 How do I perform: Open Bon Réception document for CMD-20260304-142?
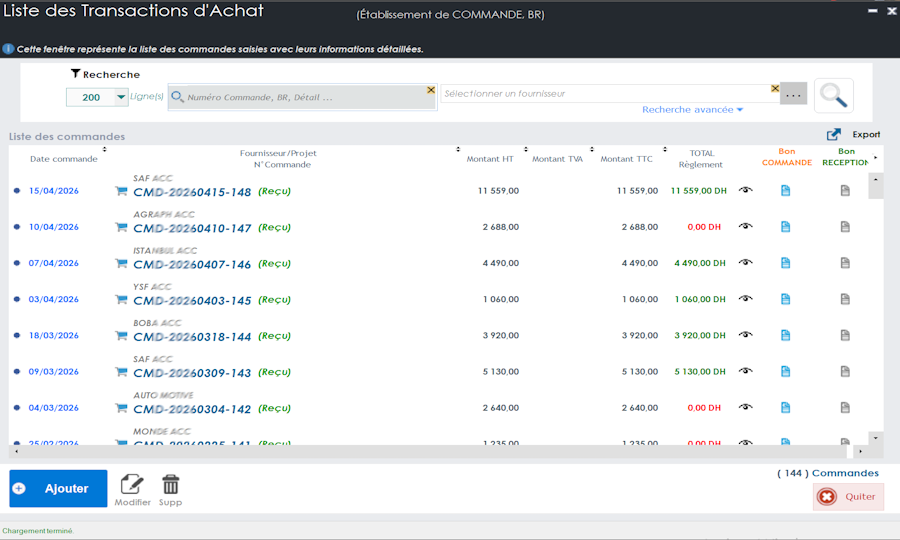tap(845, 407)
